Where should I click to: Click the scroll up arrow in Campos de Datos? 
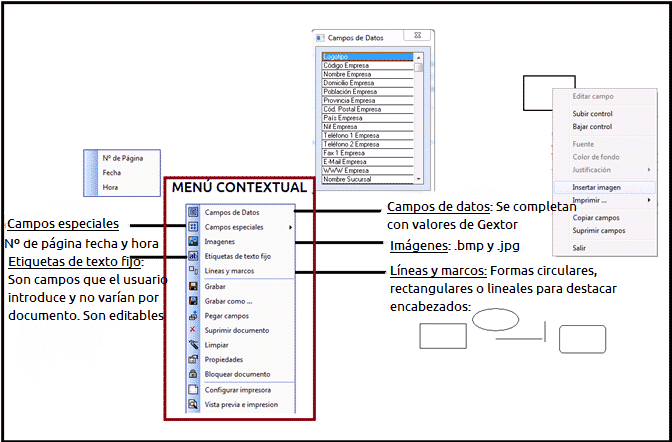(419, 57)
